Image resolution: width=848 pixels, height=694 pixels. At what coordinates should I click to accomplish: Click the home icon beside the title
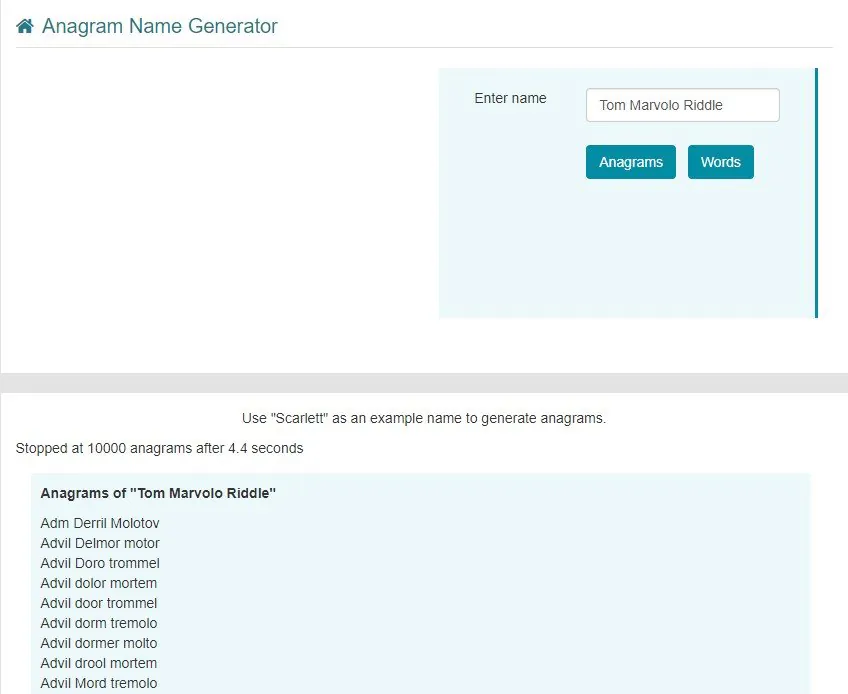[25, 27]
